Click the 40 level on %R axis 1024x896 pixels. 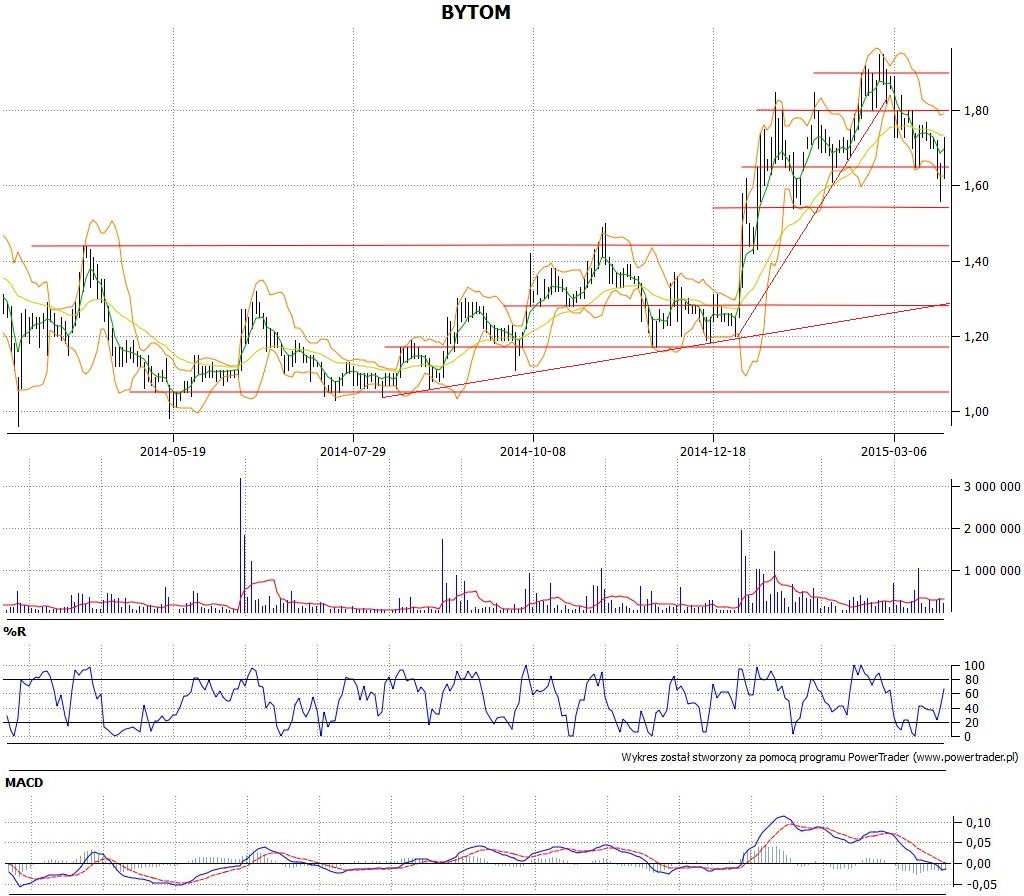[x=972, y=709]
